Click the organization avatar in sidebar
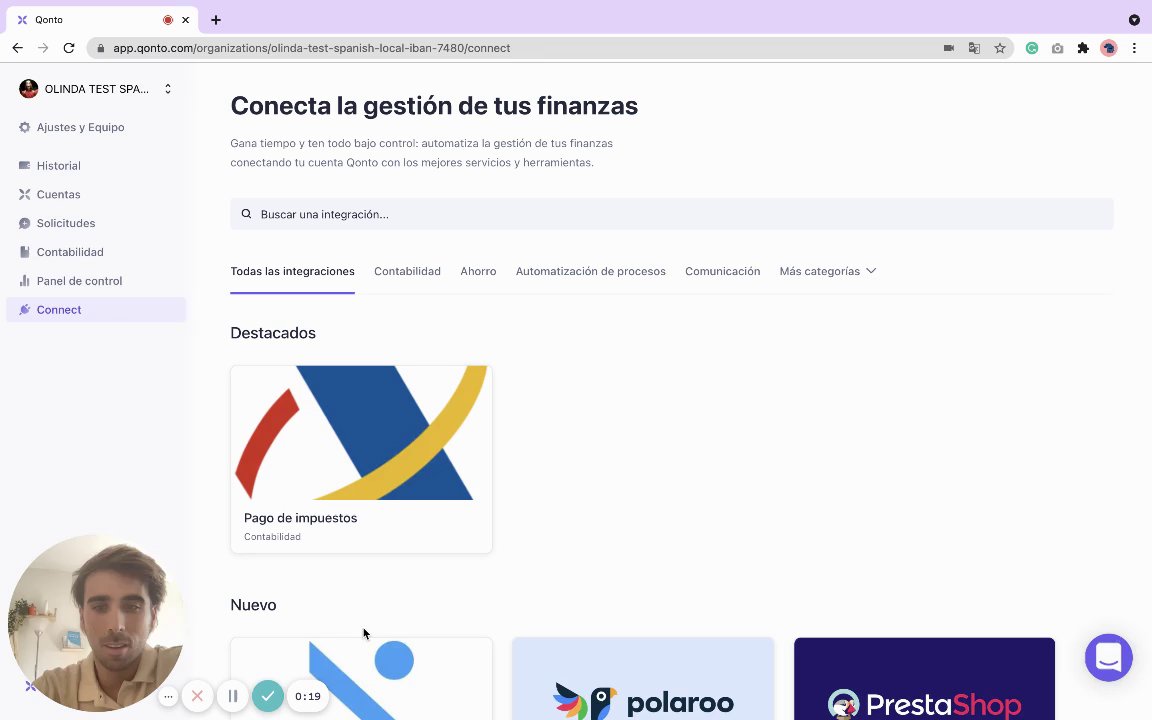The image size is (1152, 720). (29, 89)
